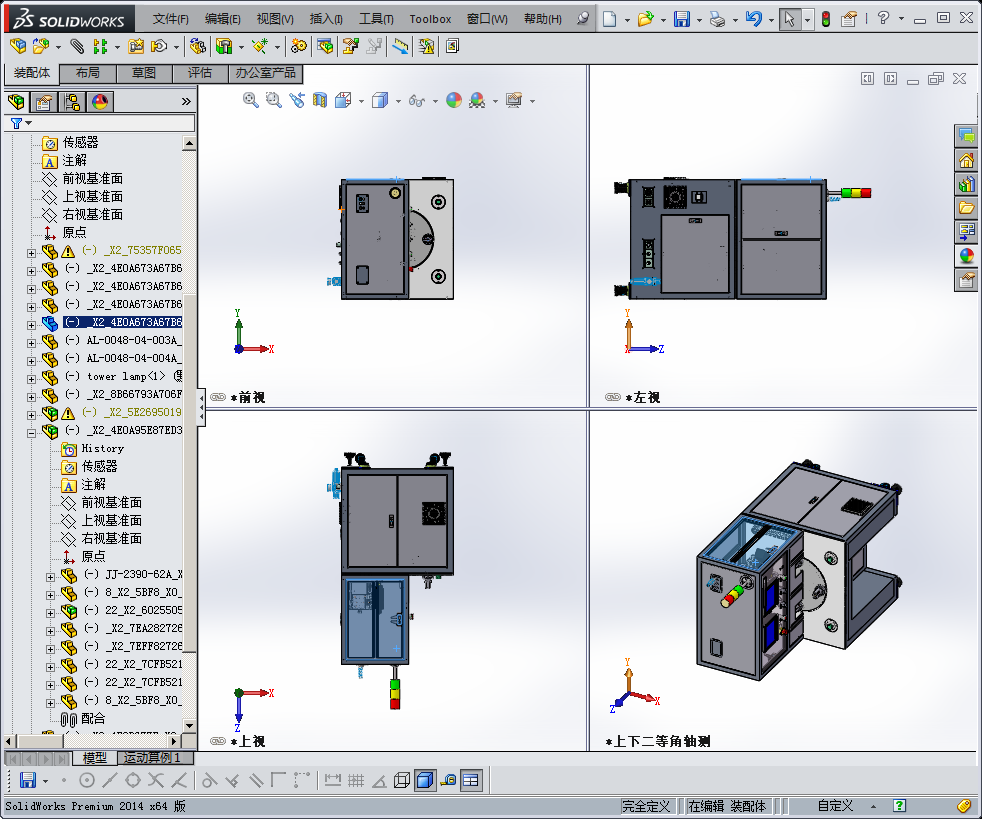Viewport: 982px width, 819px height.
Task: Click the Performance Evaluation warning icon
Action: [x=426, y=46]
